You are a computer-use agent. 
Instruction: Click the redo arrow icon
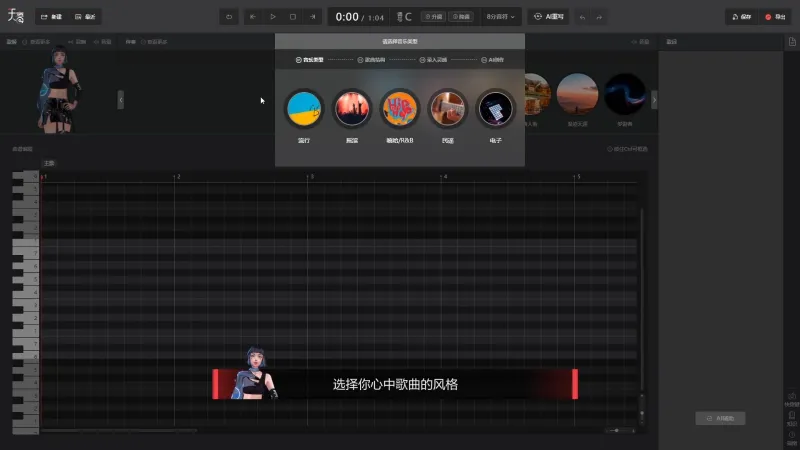tap(599, 17)
